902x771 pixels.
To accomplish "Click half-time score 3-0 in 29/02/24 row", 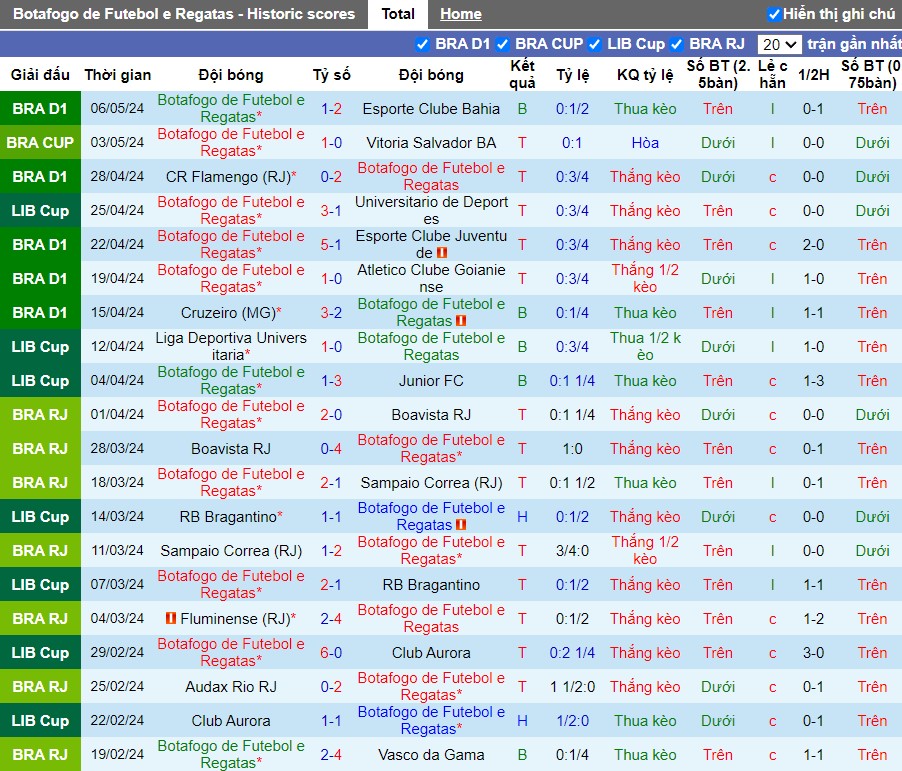I will click(813, 652).
